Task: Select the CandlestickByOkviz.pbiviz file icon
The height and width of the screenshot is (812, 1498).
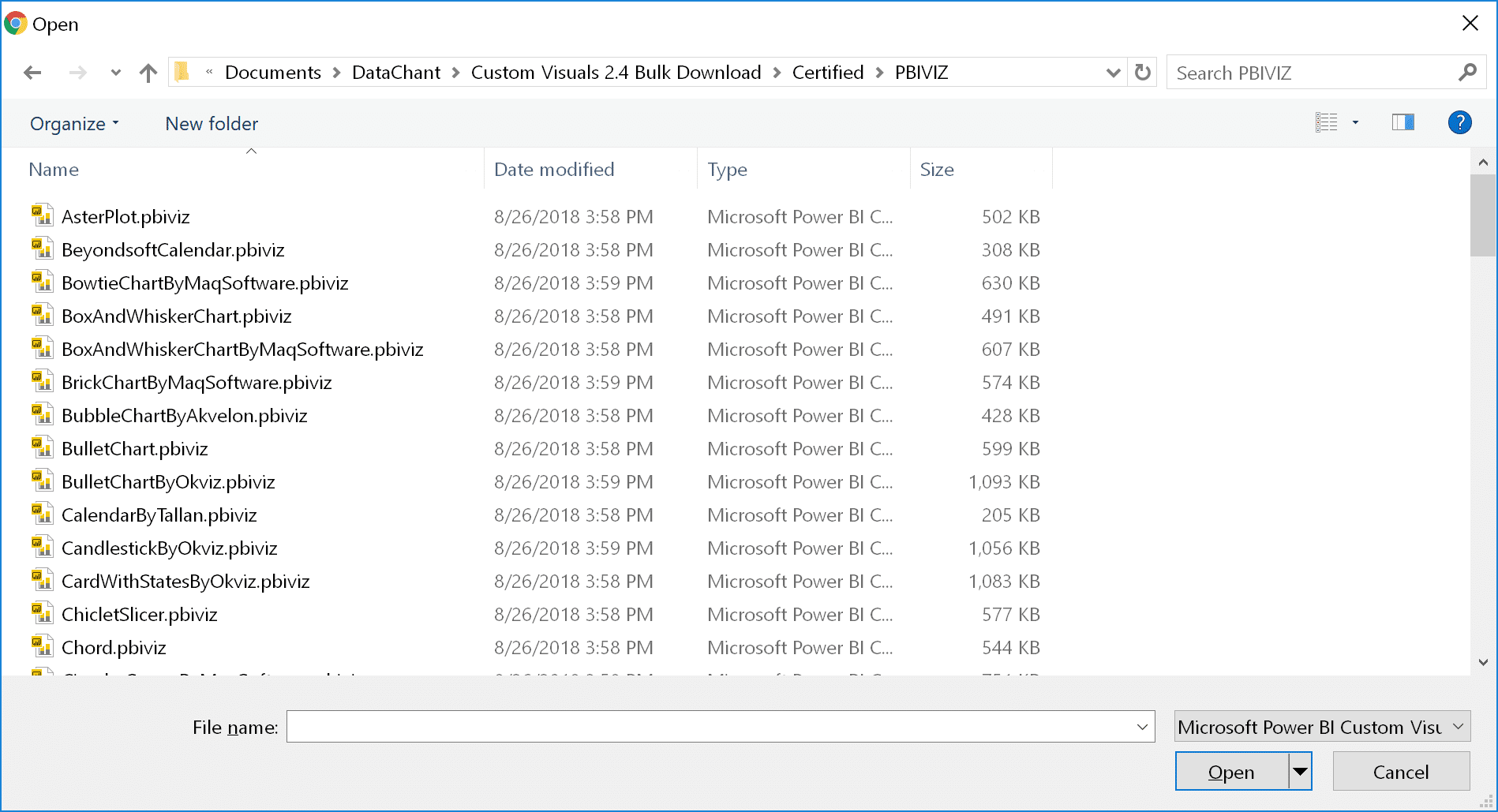Action: 42,547
